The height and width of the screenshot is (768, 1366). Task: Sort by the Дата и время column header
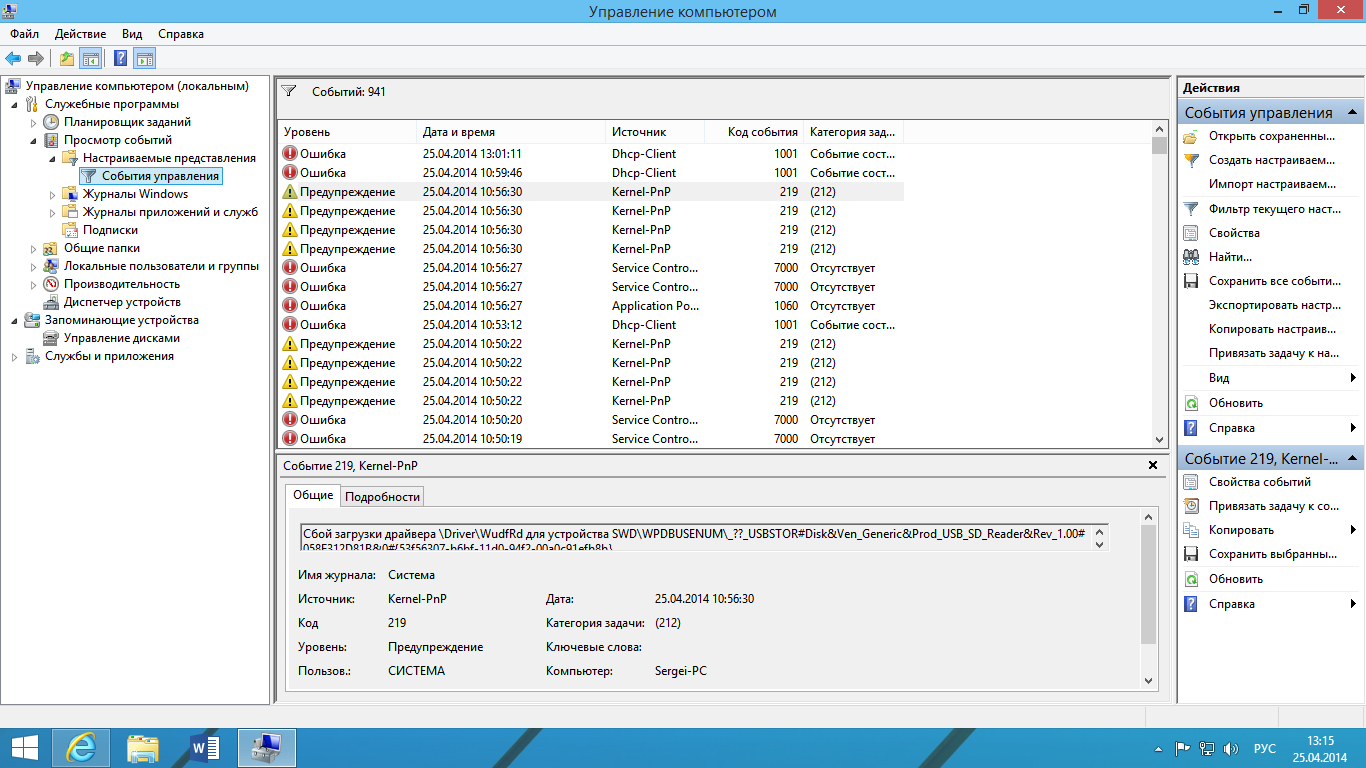[511, 132]
